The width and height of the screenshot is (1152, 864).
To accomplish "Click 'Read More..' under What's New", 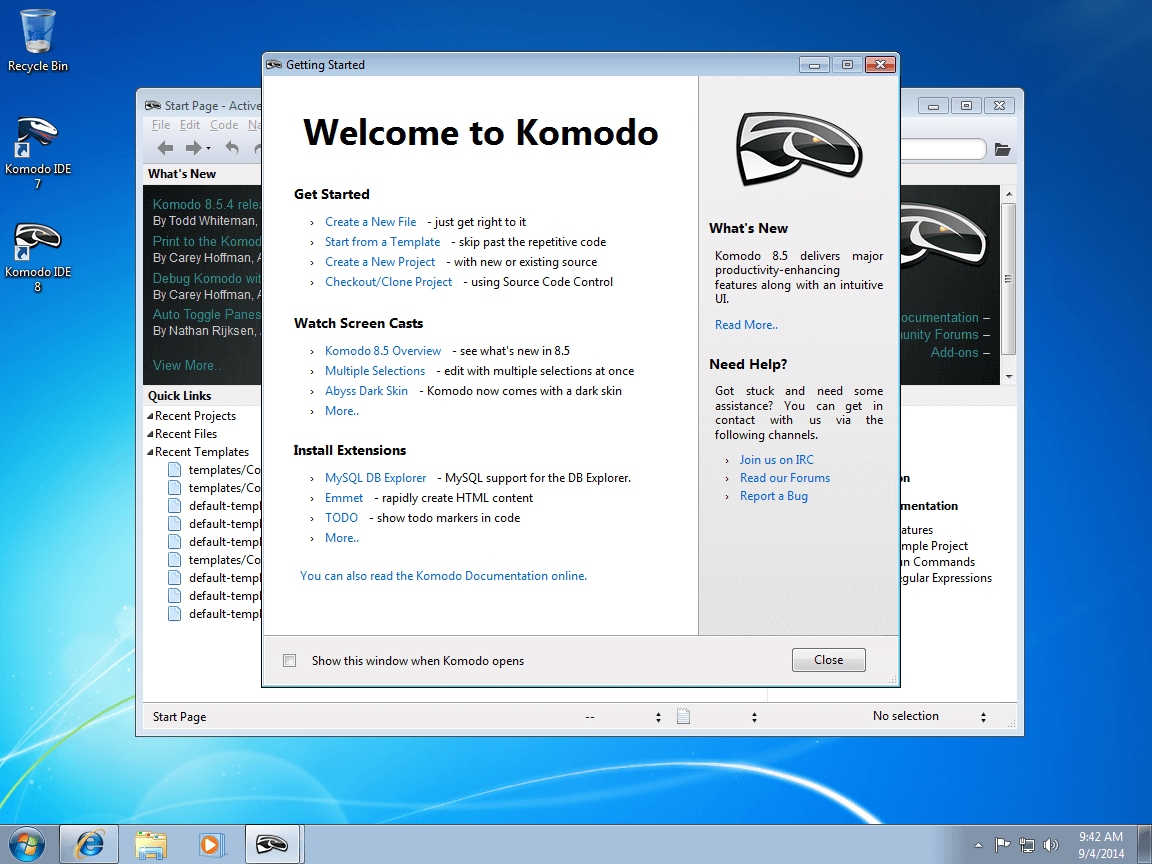I will (746, 325).
